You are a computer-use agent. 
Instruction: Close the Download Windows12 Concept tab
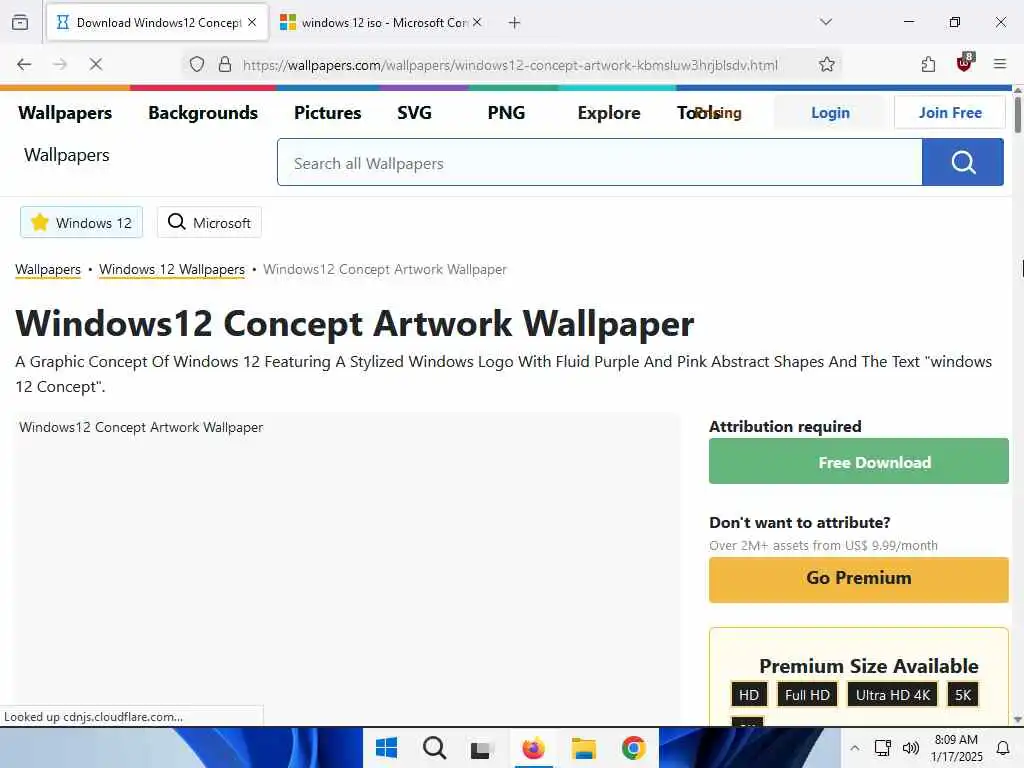click(x=252, y=22)
